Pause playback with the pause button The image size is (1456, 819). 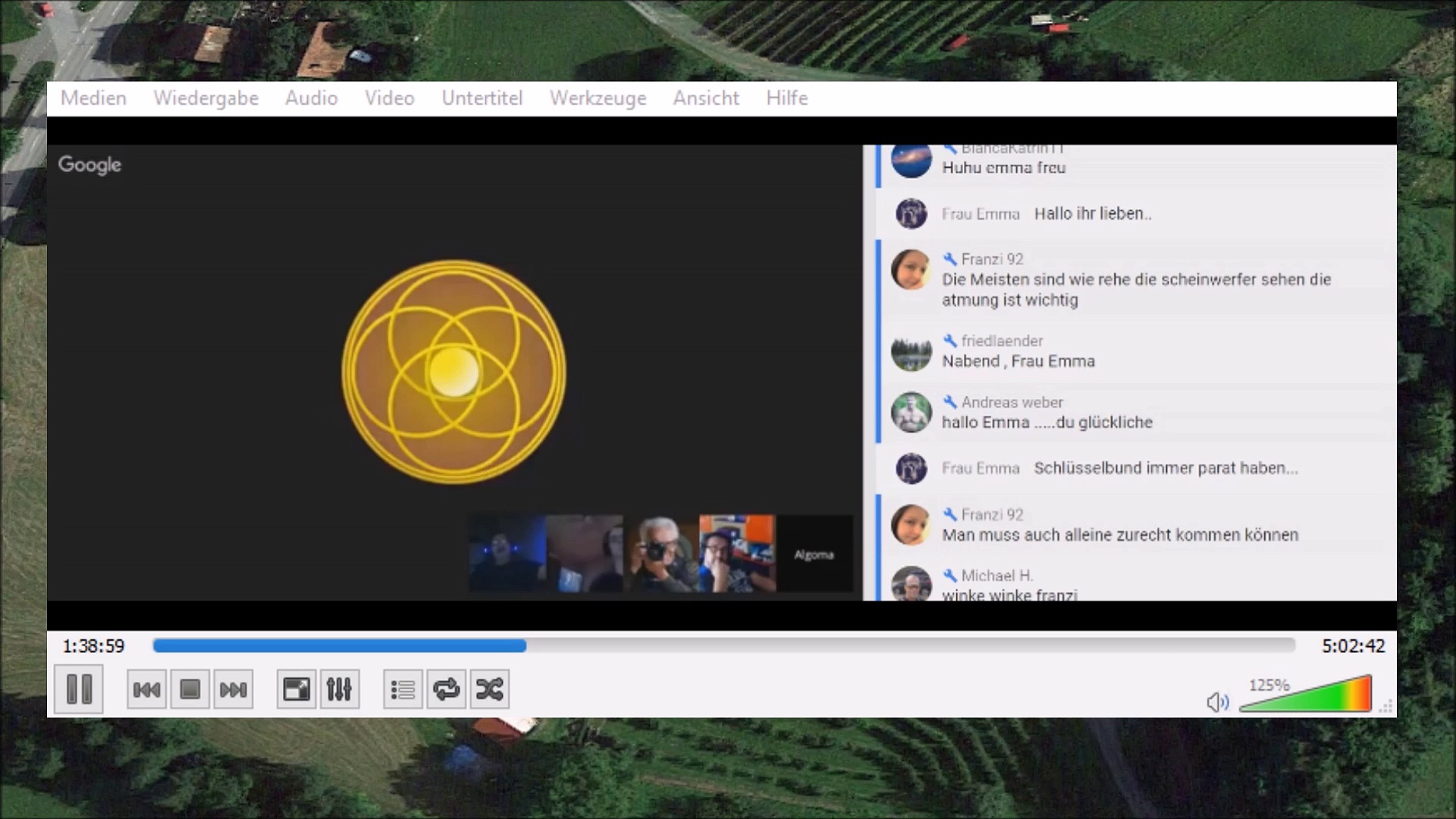(x=79, y=689)
